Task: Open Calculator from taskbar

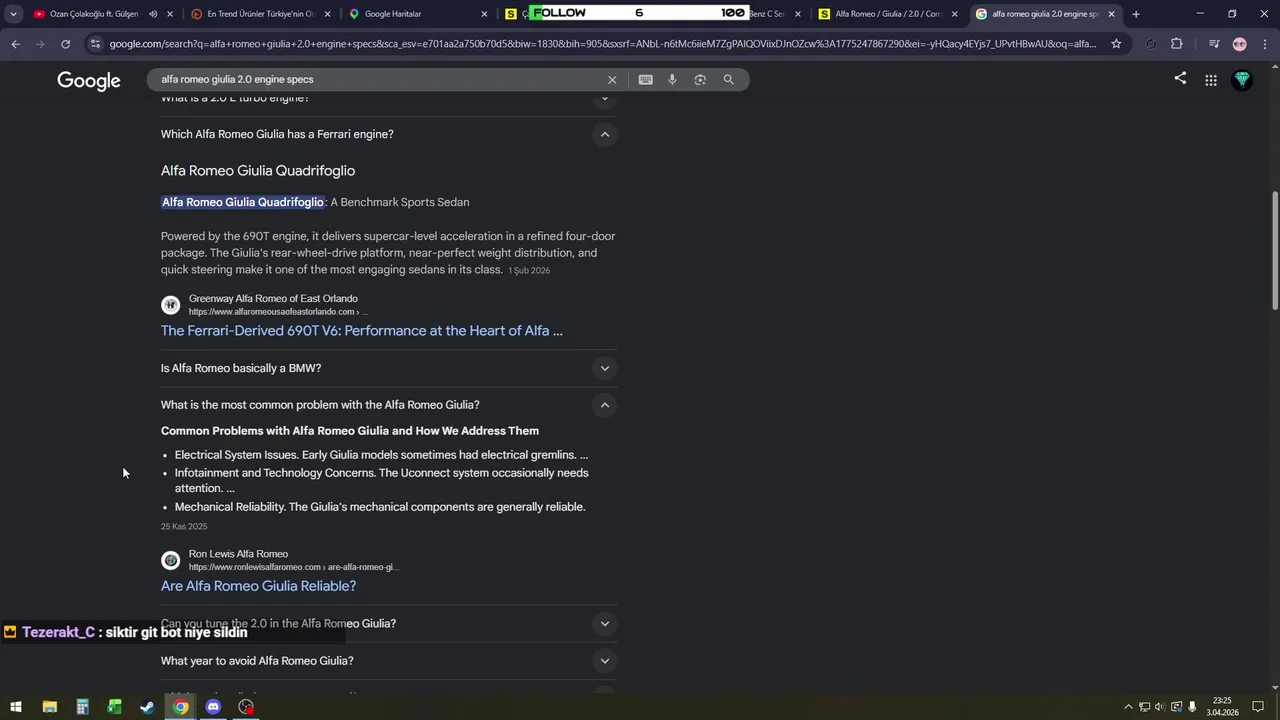Action: click(x=82, y=707)
